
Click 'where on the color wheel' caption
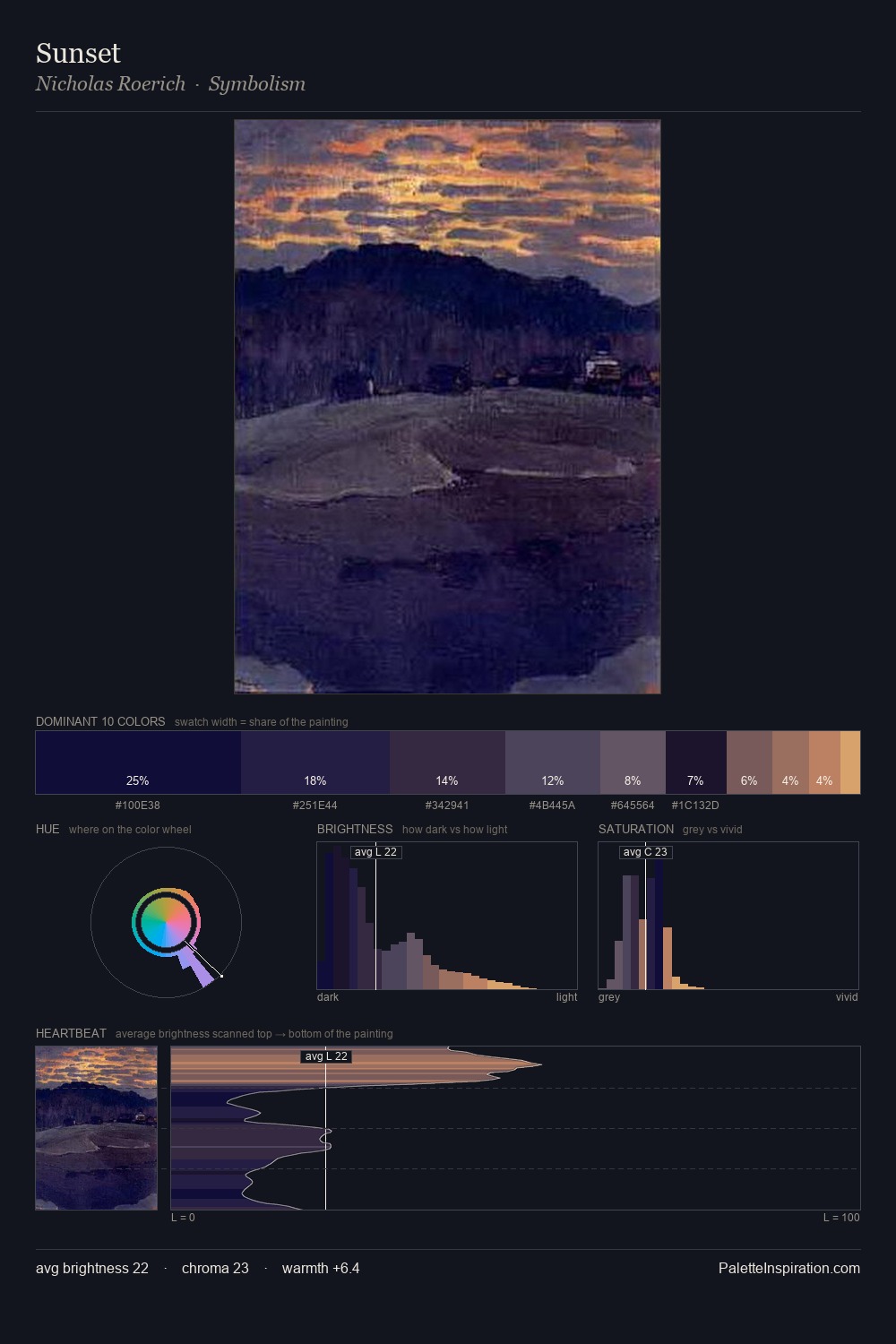(130, 830)
